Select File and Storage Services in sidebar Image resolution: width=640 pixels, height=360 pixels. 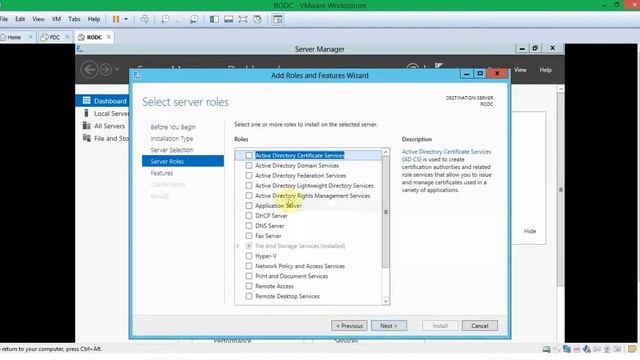point(105,138)
